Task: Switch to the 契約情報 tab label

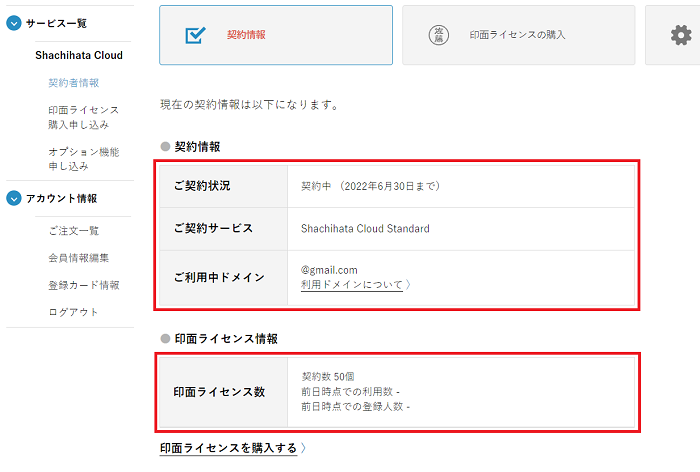Action: pos(246,35)
